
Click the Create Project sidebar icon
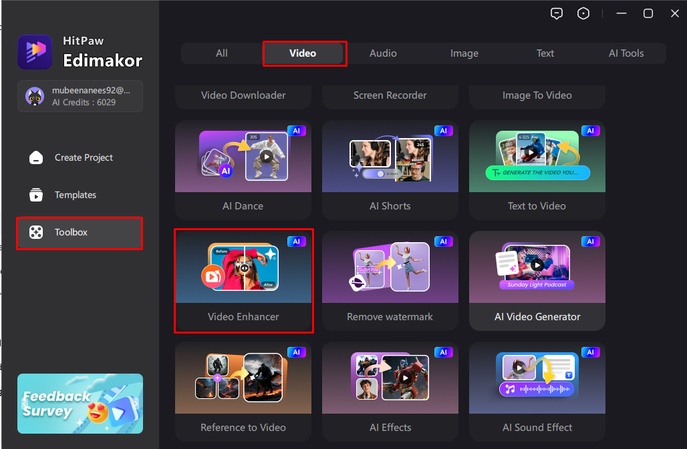36,158
